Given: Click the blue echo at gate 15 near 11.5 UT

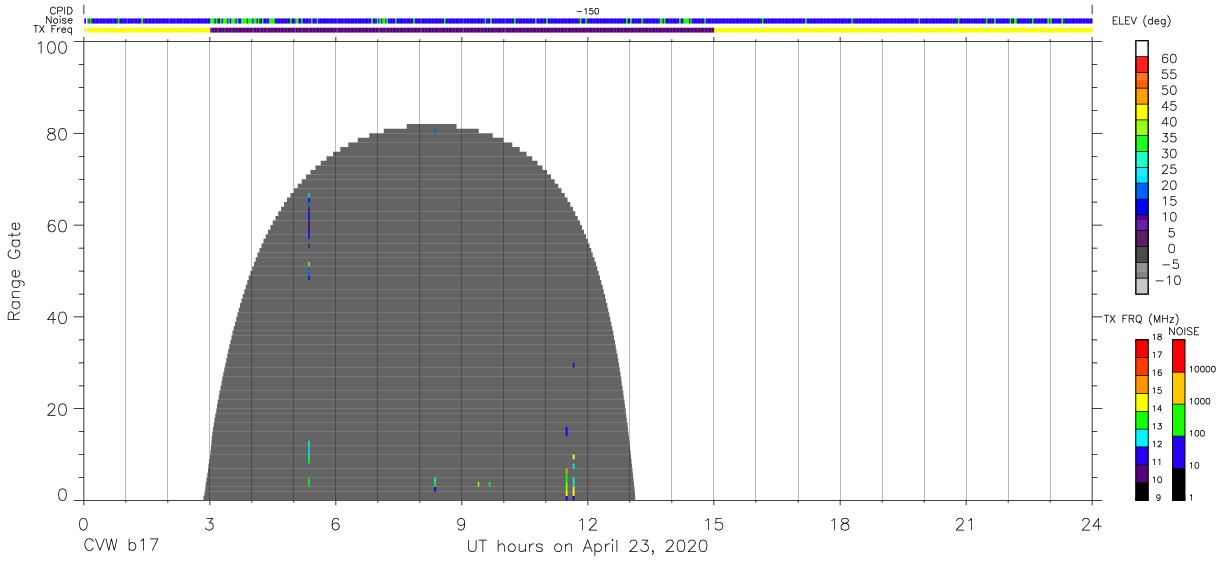Looking at the screenshot, I should pos(566,432).
